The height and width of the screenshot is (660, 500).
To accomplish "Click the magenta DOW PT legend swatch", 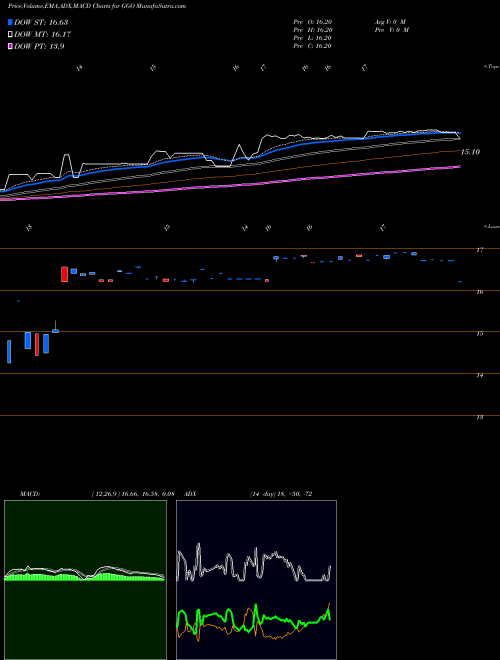I will (x=10, y=47).
